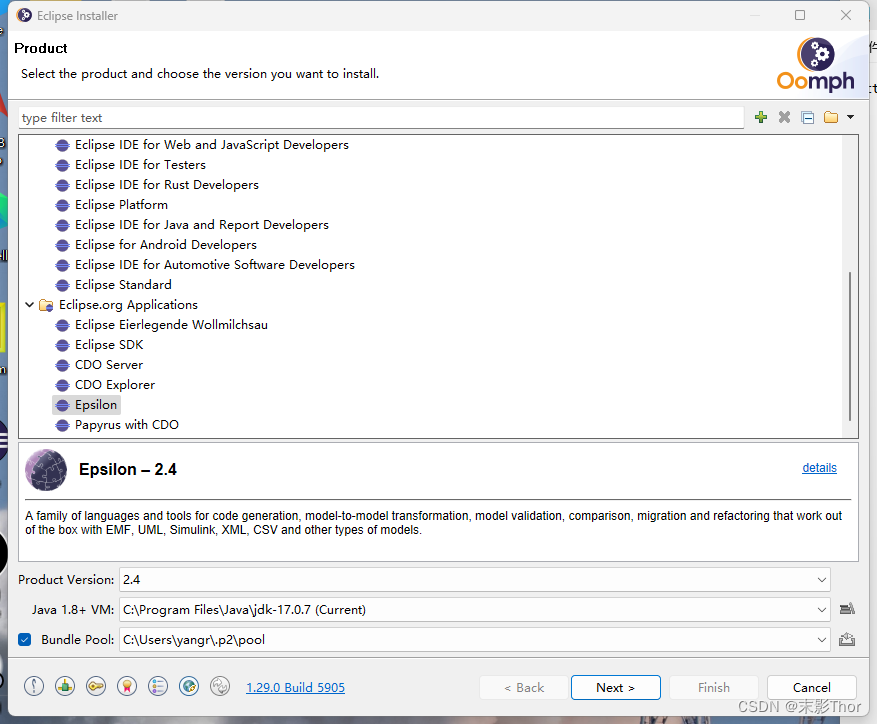
Task: Open the 1.29.0 Build 5905 link
Action: point(295,687)
